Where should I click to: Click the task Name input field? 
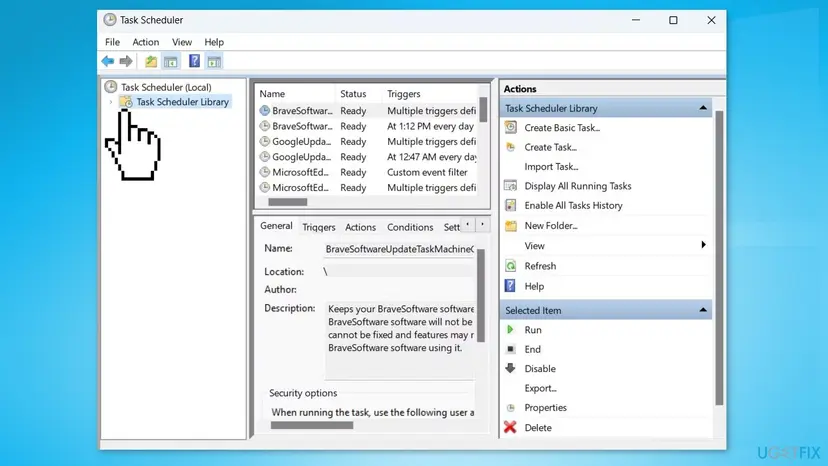coord(400,249)
